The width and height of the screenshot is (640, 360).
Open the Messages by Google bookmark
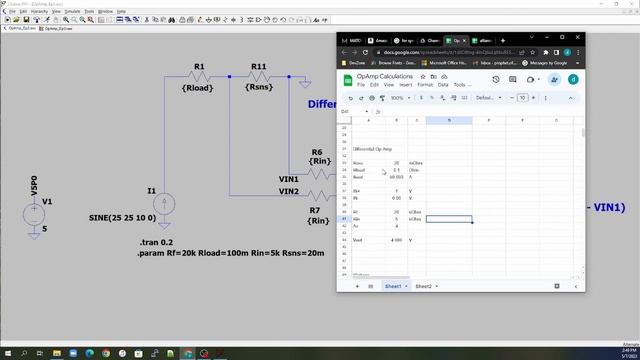tap(544, 63)
